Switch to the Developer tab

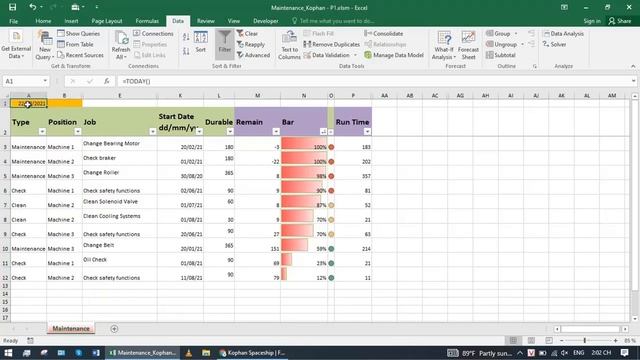(266, 21)
